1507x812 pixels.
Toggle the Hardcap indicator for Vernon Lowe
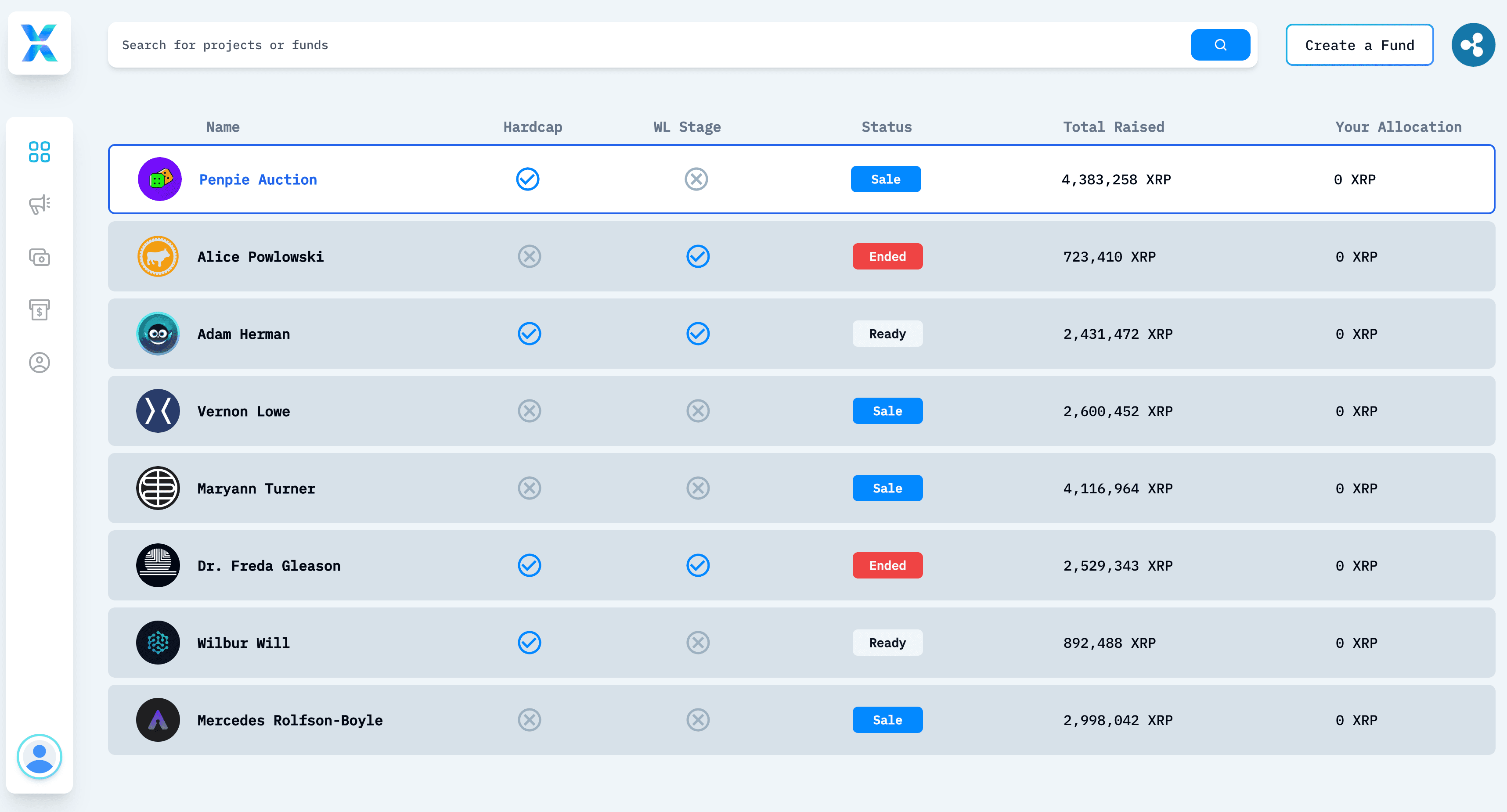point(528,411)
